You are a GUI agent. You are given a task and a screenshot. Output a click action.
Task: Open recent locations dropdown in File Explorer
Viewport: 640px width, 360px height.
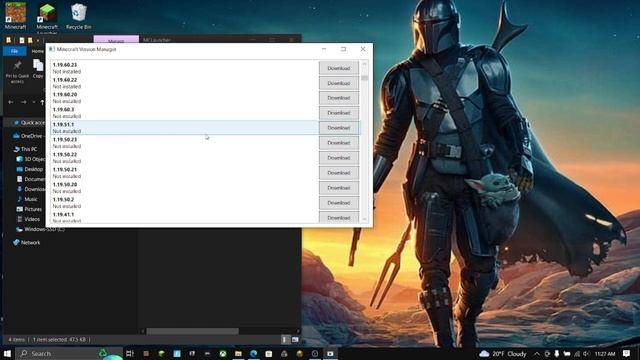34,102
